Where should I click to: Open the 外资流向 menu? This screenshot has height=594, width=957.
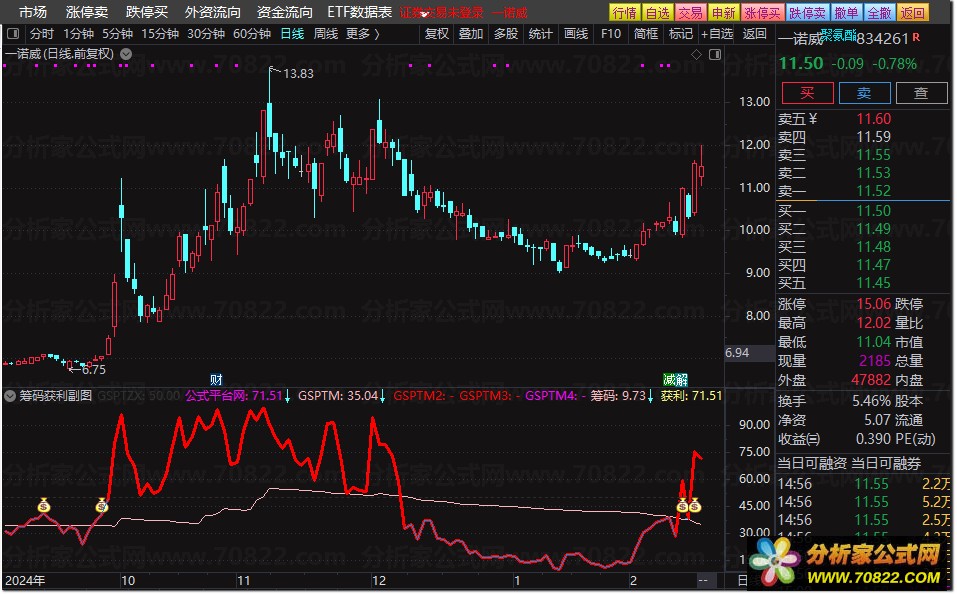click(x=212, y=12)
